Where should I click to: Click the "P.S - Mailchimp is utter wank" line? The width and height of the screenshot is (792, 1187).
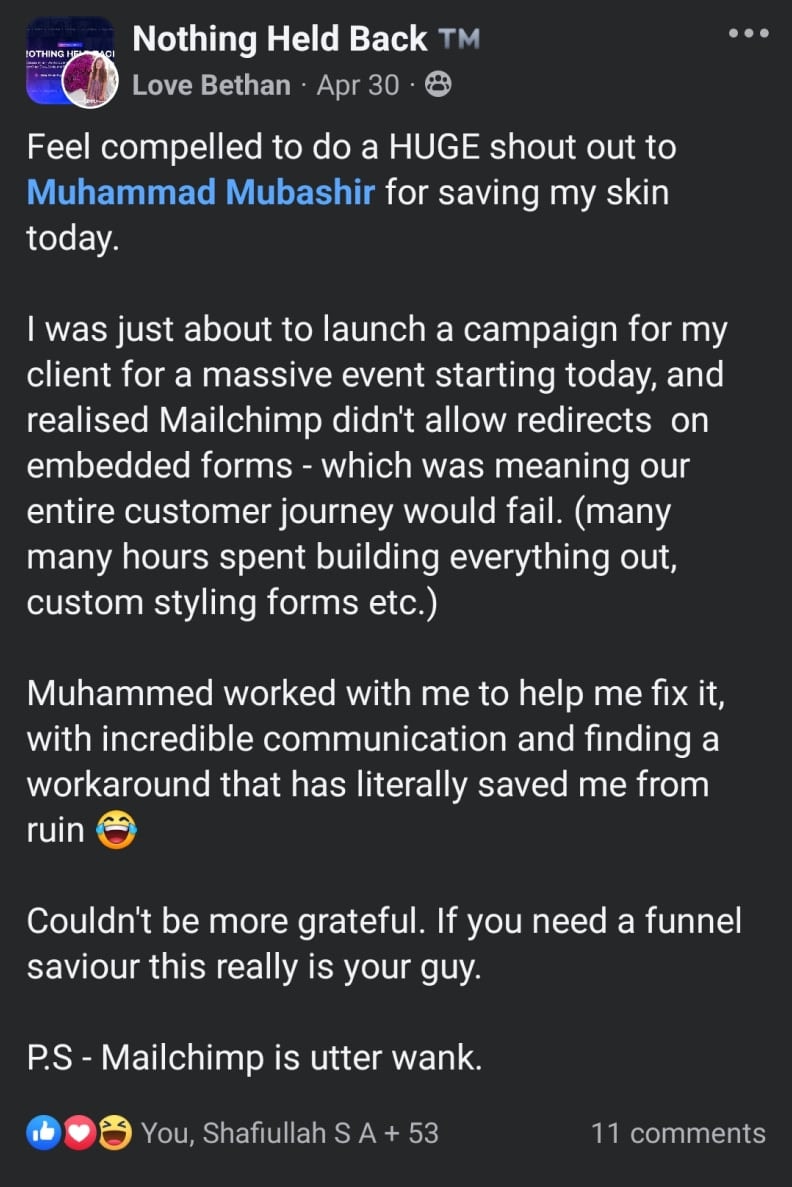coord(255,1057)
